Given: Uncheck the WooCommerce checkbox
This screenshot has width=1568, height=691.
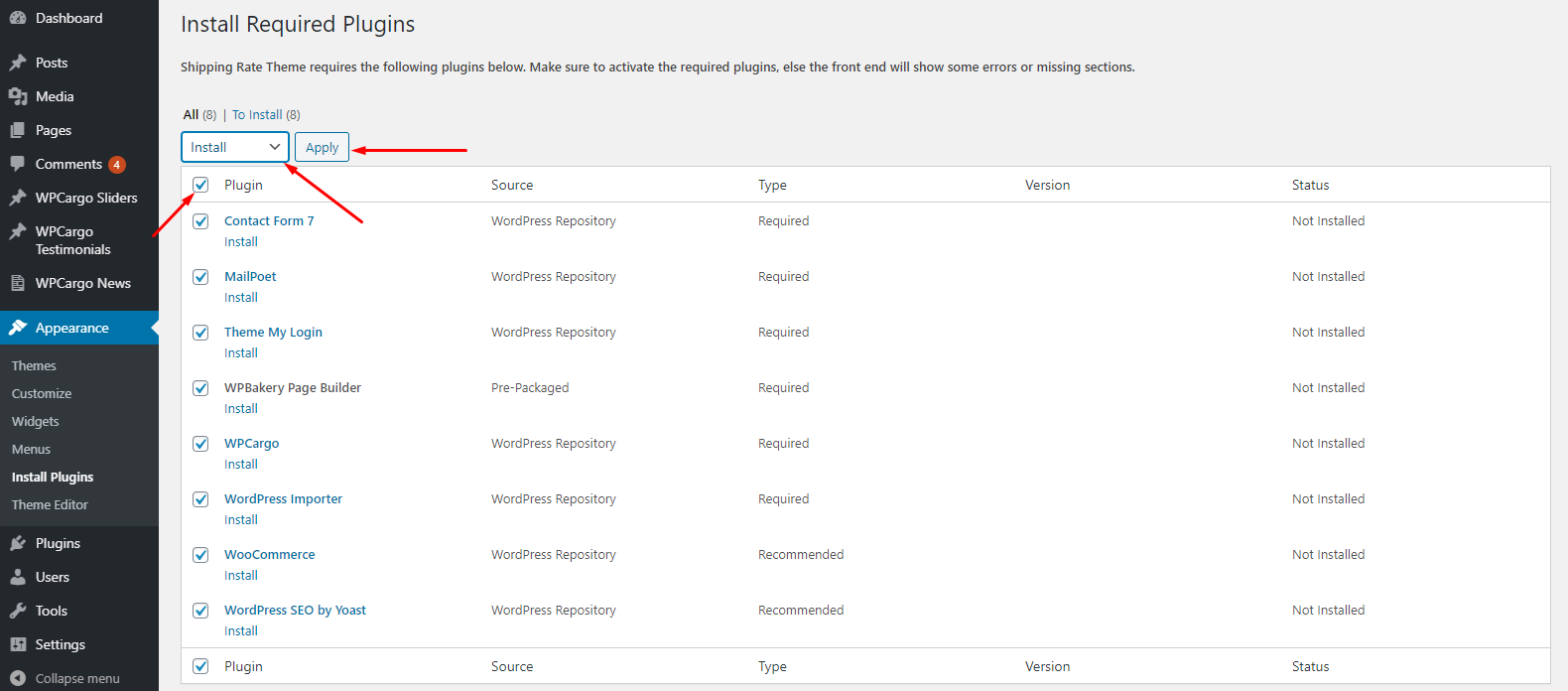Looking at the screenshot, I should point(200,555).
